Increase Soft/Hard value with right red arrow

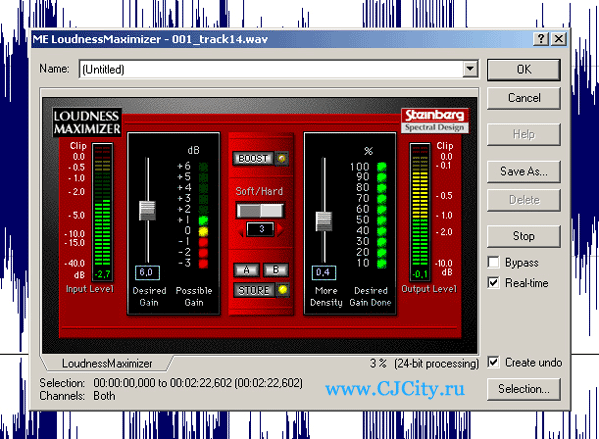(x=280, y=229)
